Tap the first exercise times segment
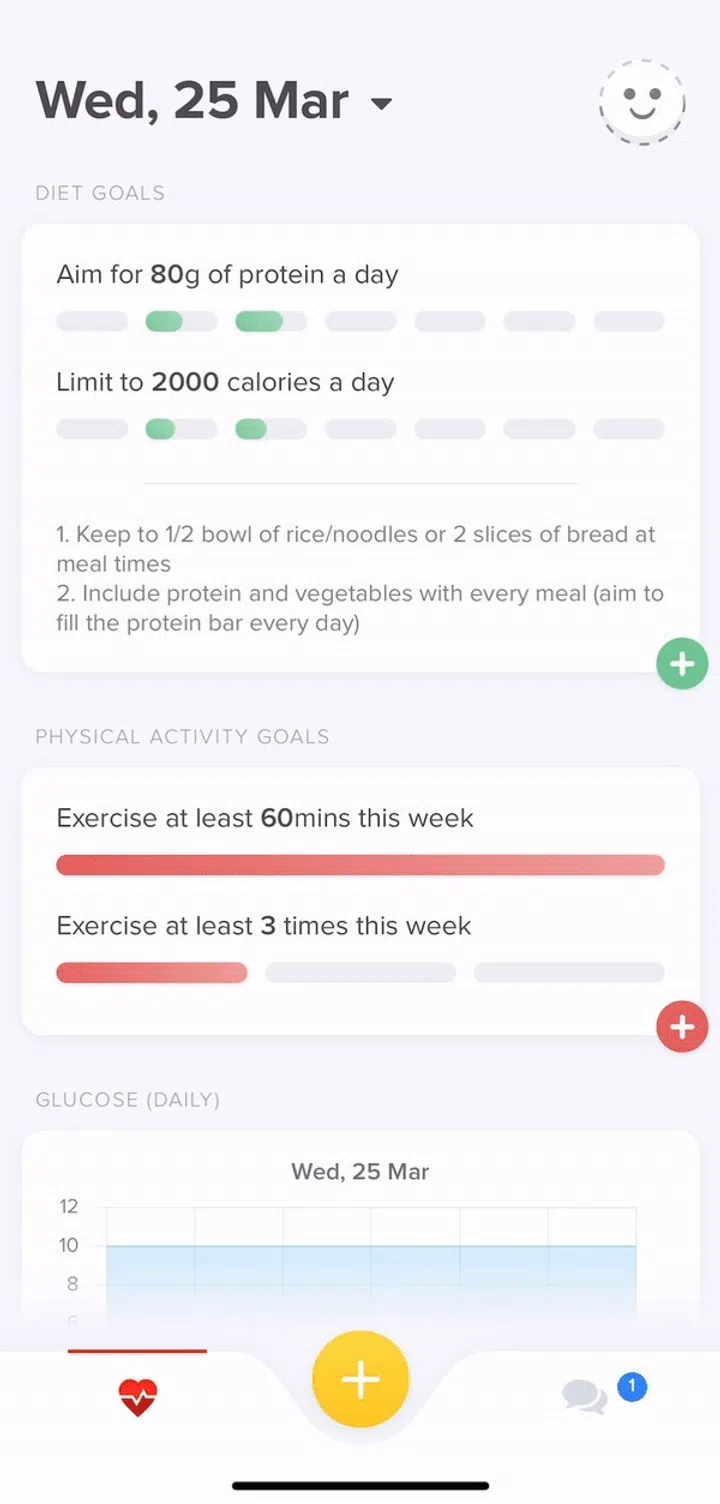Viewport: 720px width, 1504px height. tap(151, 973)
